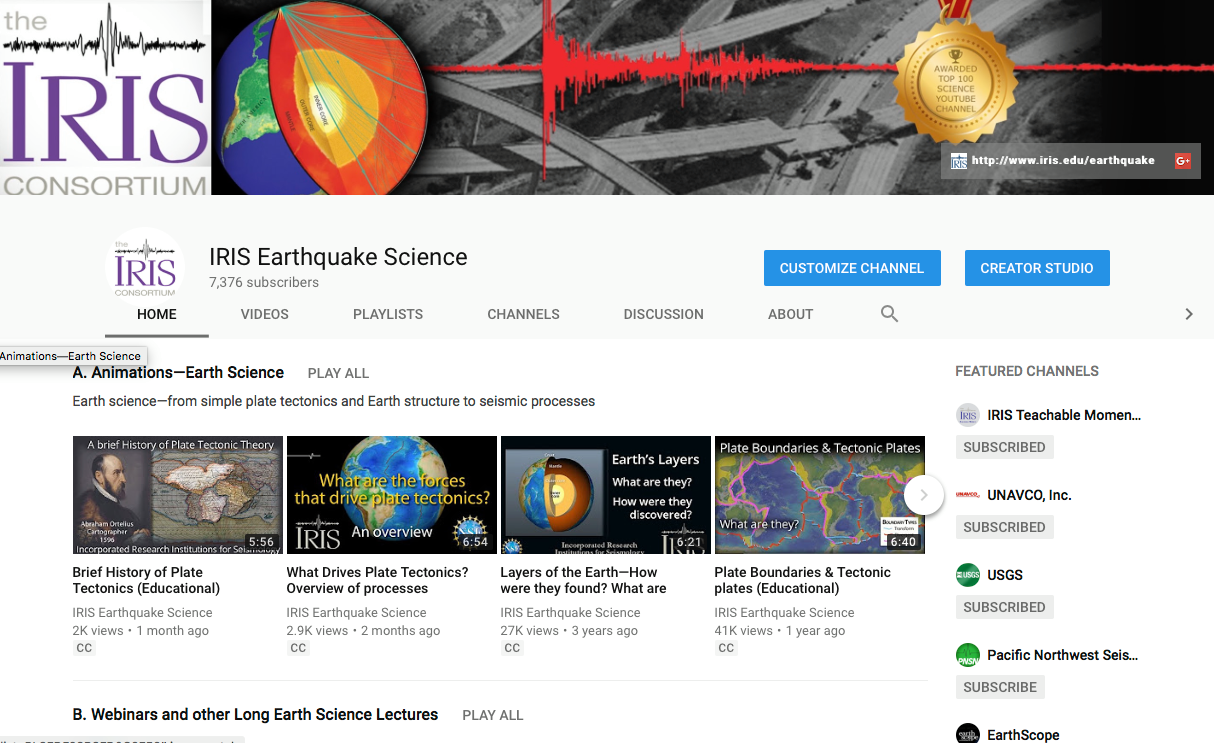Open Pacific Northwest Seismic channel name

click(x=1062, y=655)
